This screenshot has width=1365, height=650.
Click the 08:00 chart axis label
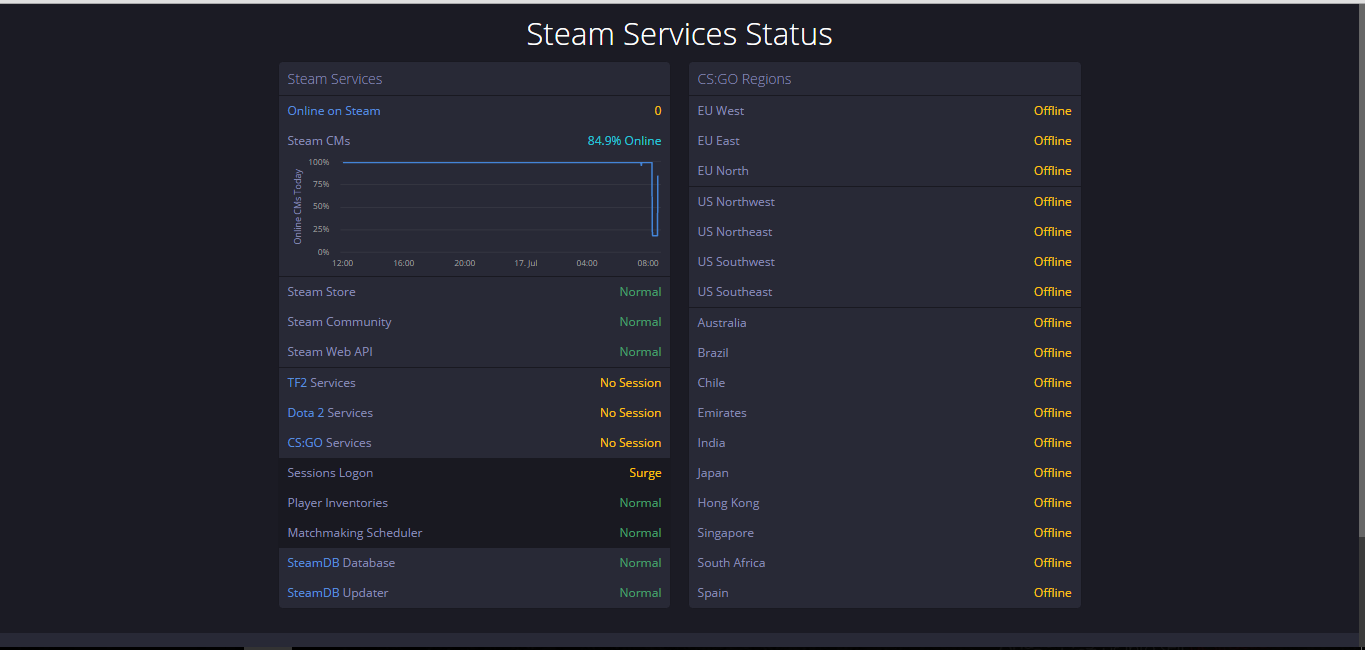648,263
